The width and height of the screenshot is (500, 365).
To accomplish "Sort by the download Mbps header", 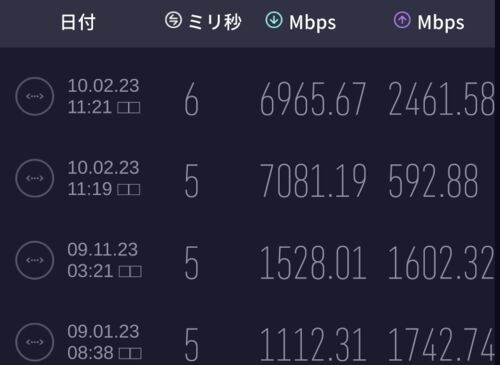I will pyautogui.click(x=301, y=21).
